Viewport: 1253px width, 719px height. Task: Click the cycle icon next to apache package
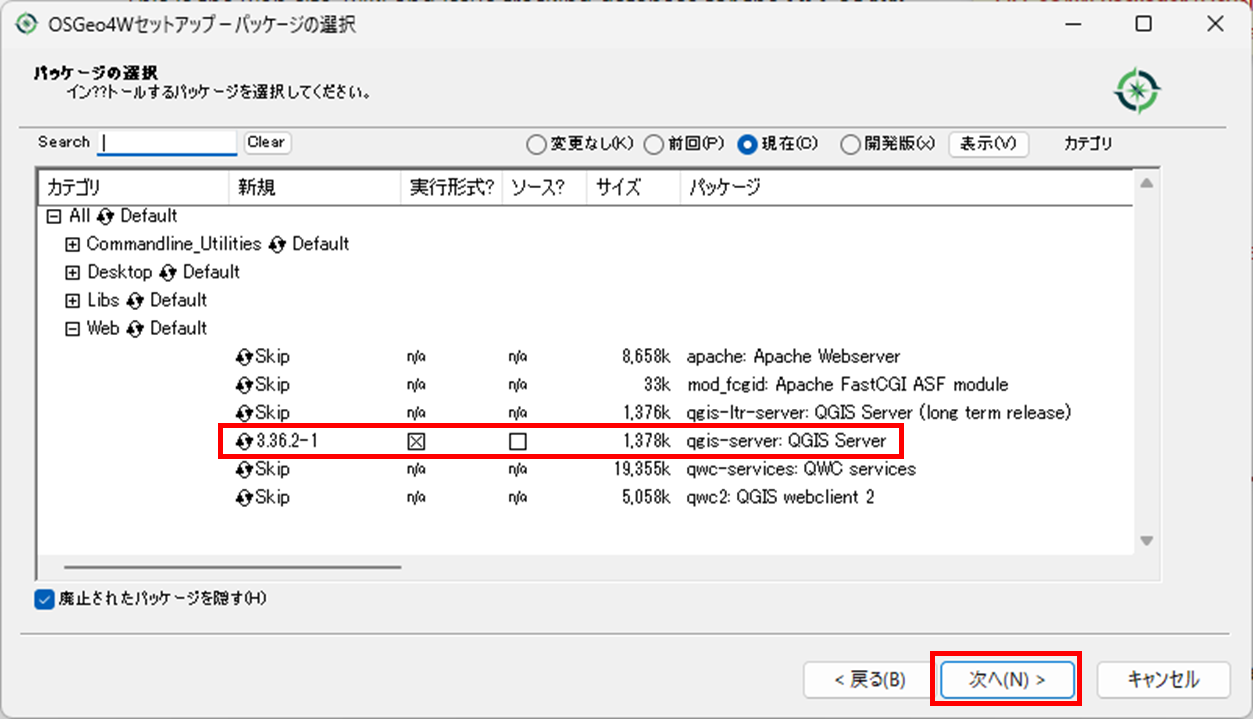click(x=243, y=356)
